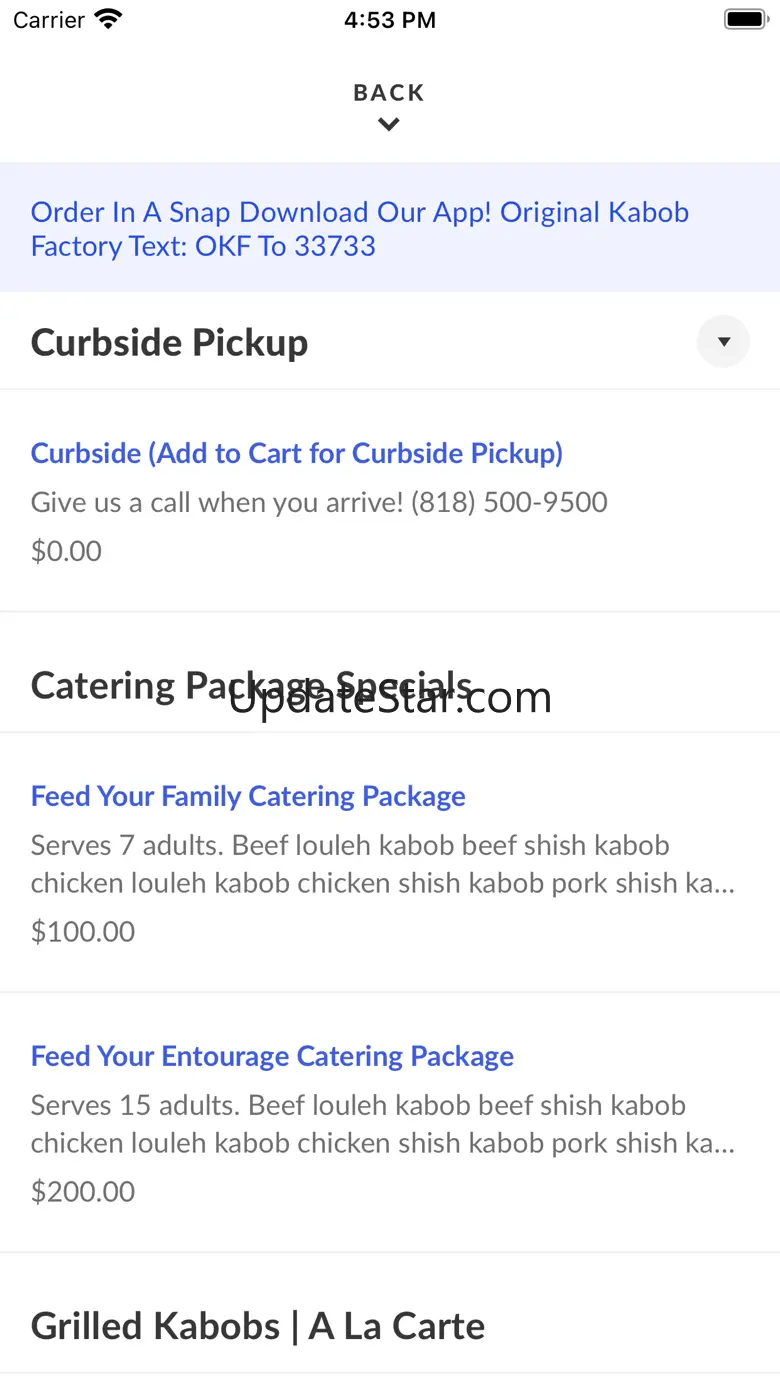Select the Curbside Pickup section heading
This screenshot has height=1387, width=780.
coord(170,343)
